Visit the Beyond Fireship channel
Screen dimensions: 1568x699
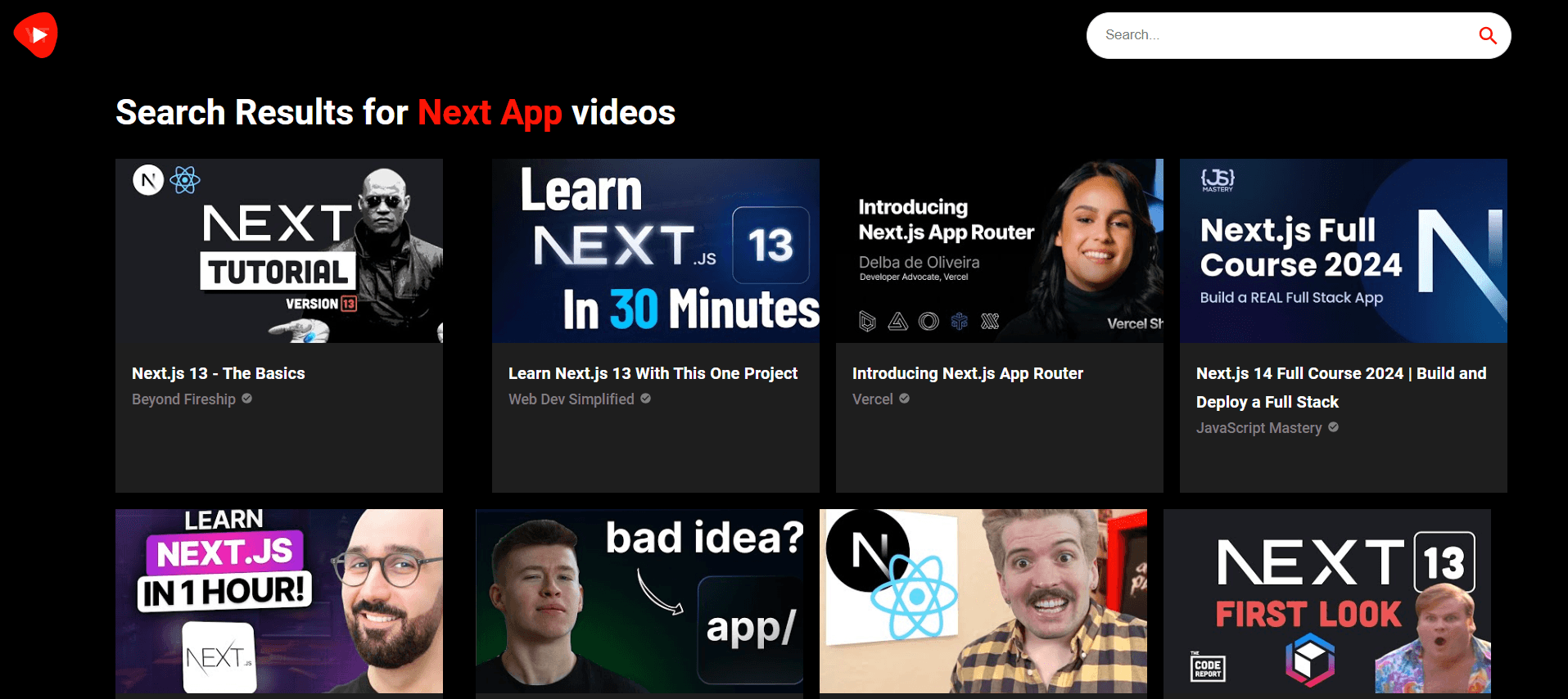point(183,399)
